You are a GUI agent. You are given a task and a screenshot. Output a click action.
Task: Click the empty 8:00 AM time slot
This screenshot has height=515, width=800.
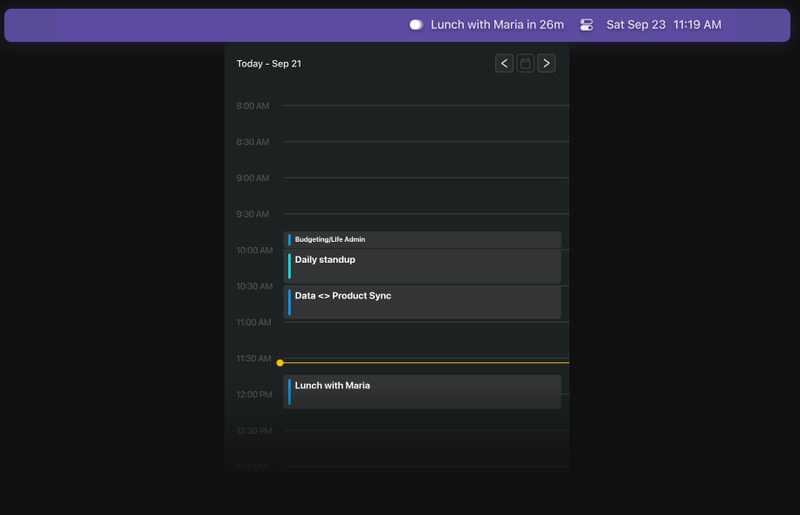click(425, 123)
